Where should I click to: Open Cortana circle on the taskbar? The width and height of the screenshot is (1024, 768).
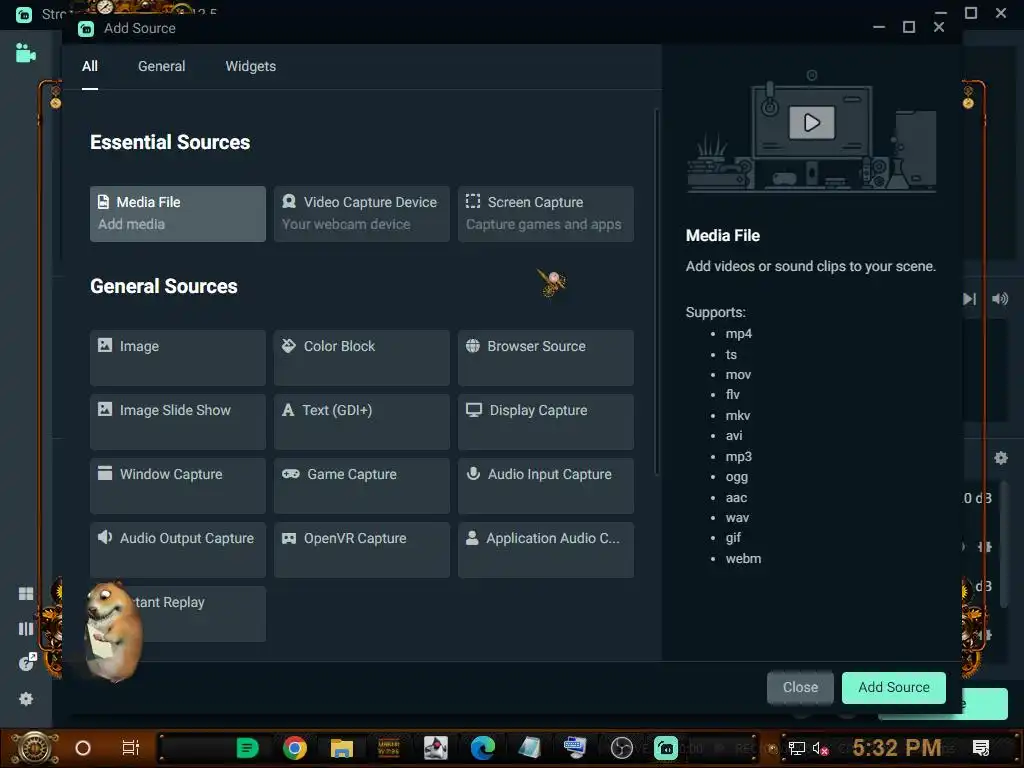83,748
